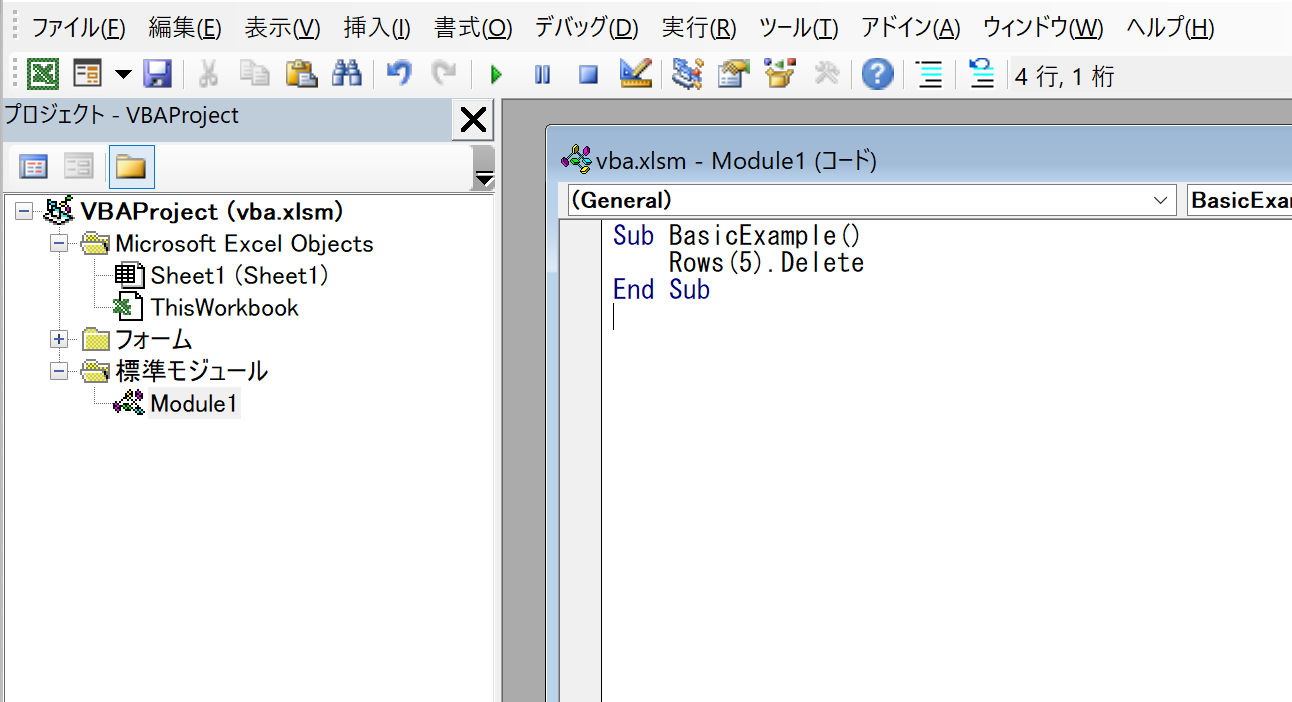Expand the フォーム folder
This screenshot has height=702, width=1292.
click(x=58, y=339)
